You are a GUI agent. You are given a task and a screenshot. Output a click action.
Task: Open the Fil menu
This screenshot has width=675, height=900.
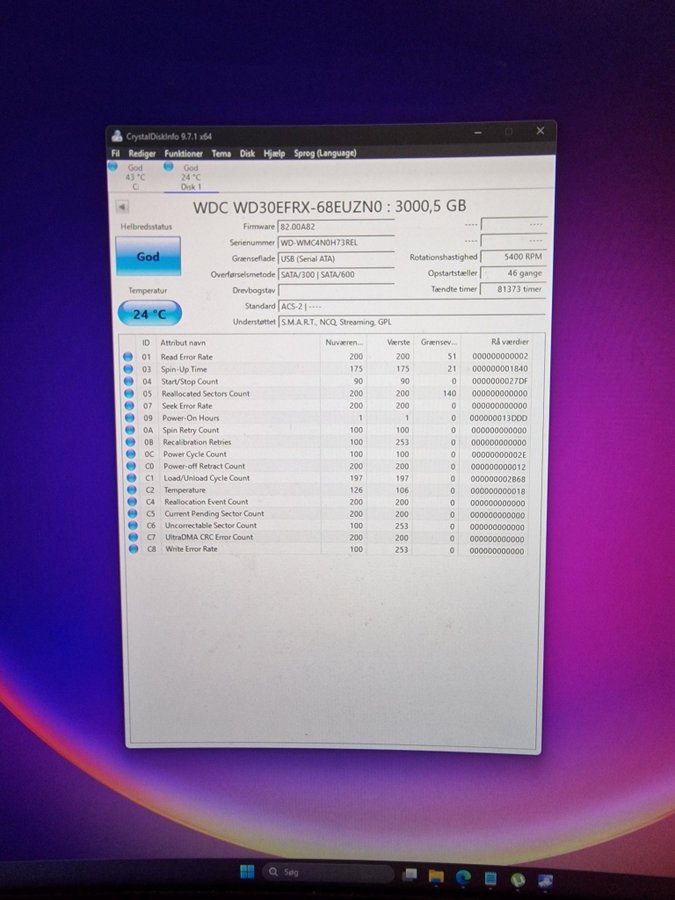click(x=116, y=154)
